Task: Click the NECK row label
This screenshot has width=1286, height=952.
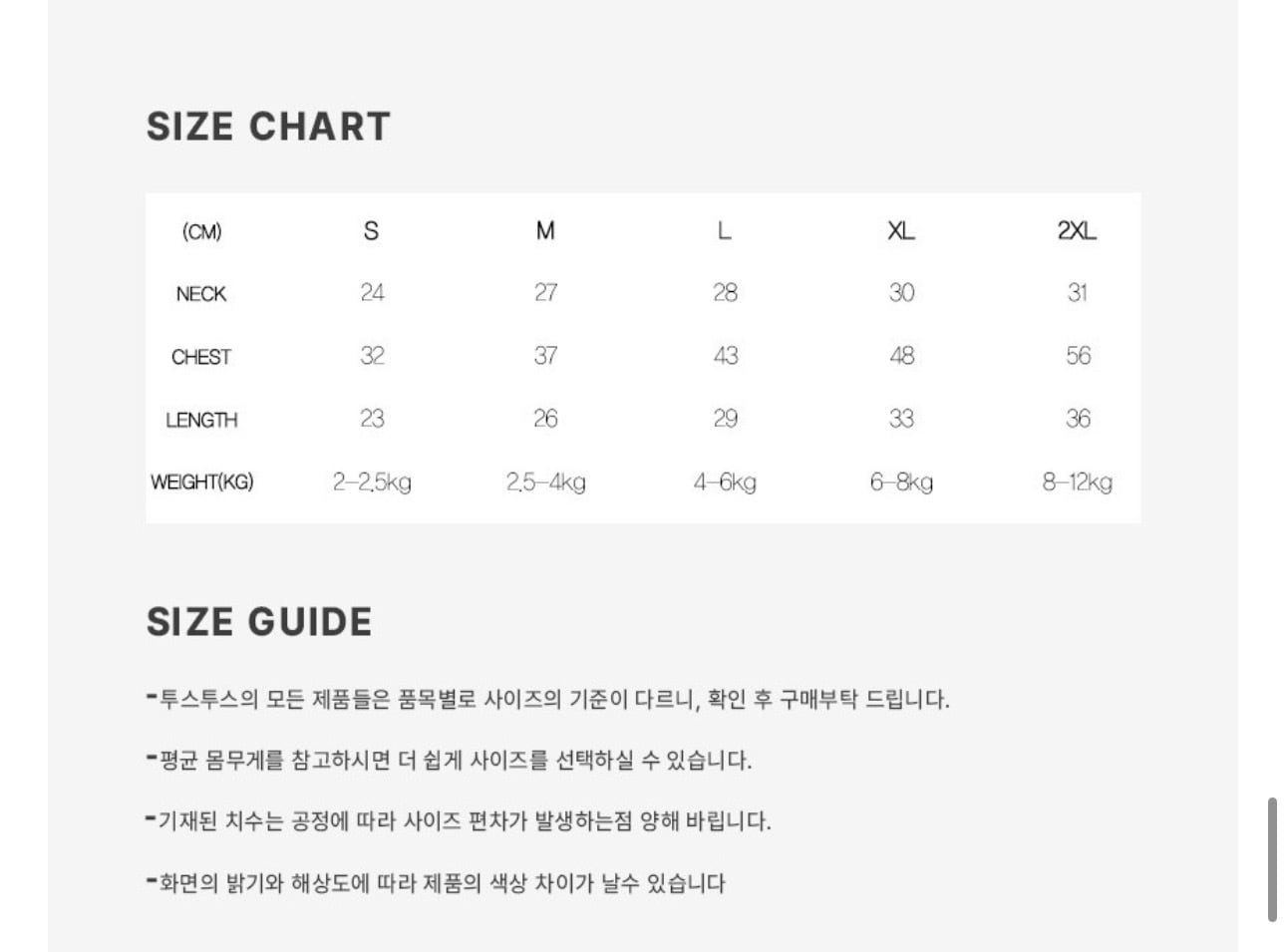Action: [201, 294]
